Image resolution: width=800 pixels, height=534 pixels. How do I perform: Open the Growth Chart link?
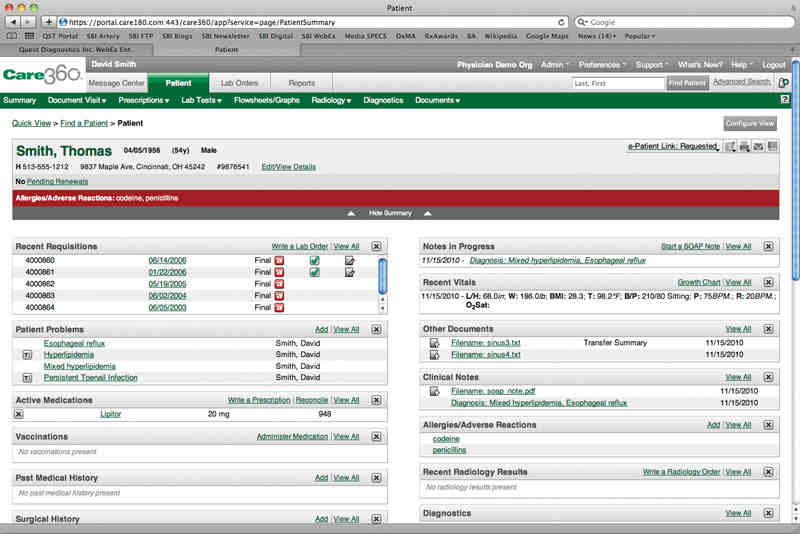[698, 283]
